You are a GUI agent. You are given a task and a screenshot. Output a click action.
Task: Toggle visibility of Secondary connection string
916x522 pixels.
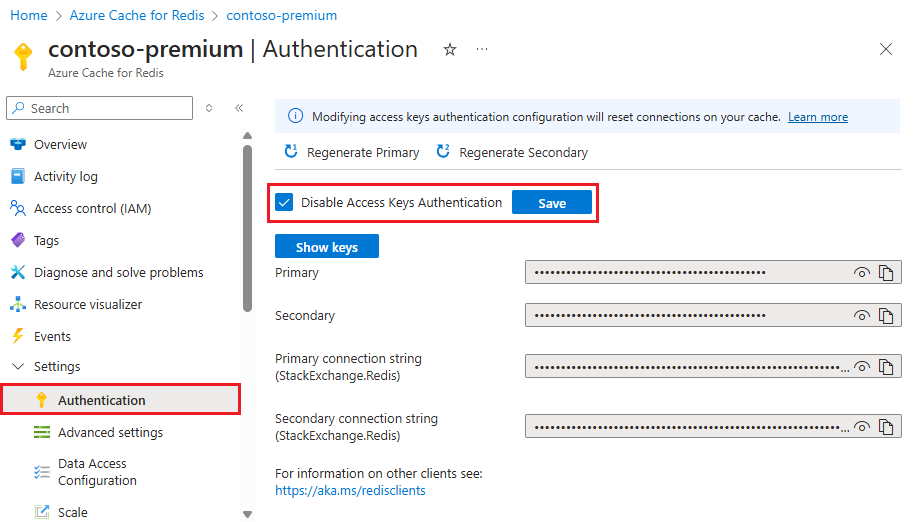[x=861, y=427]
